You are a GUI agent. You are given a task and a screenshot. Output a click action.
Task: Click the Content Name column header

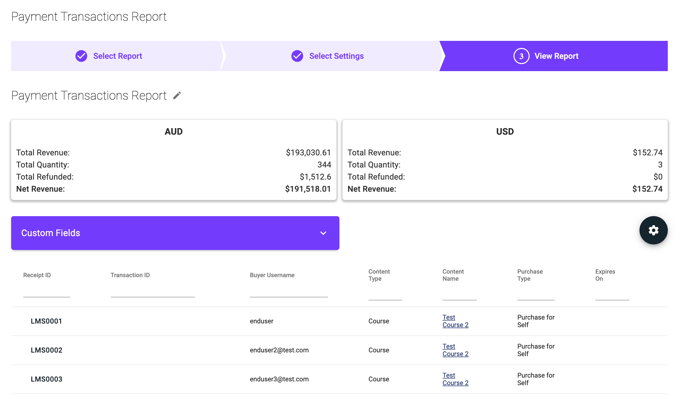[453, 275]
